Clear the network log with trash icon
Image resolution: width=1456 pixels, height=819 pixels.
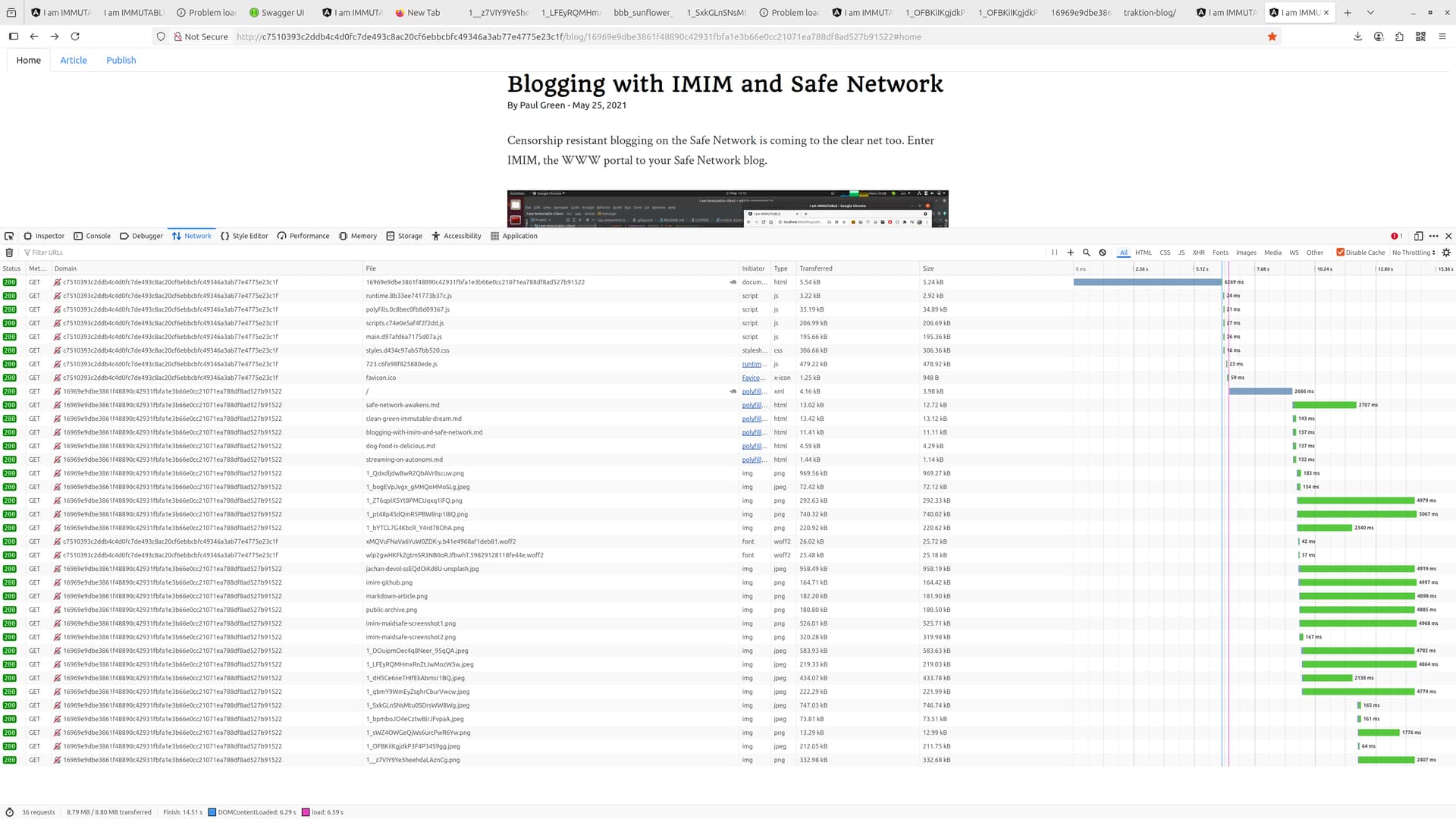tap(9, 253)
